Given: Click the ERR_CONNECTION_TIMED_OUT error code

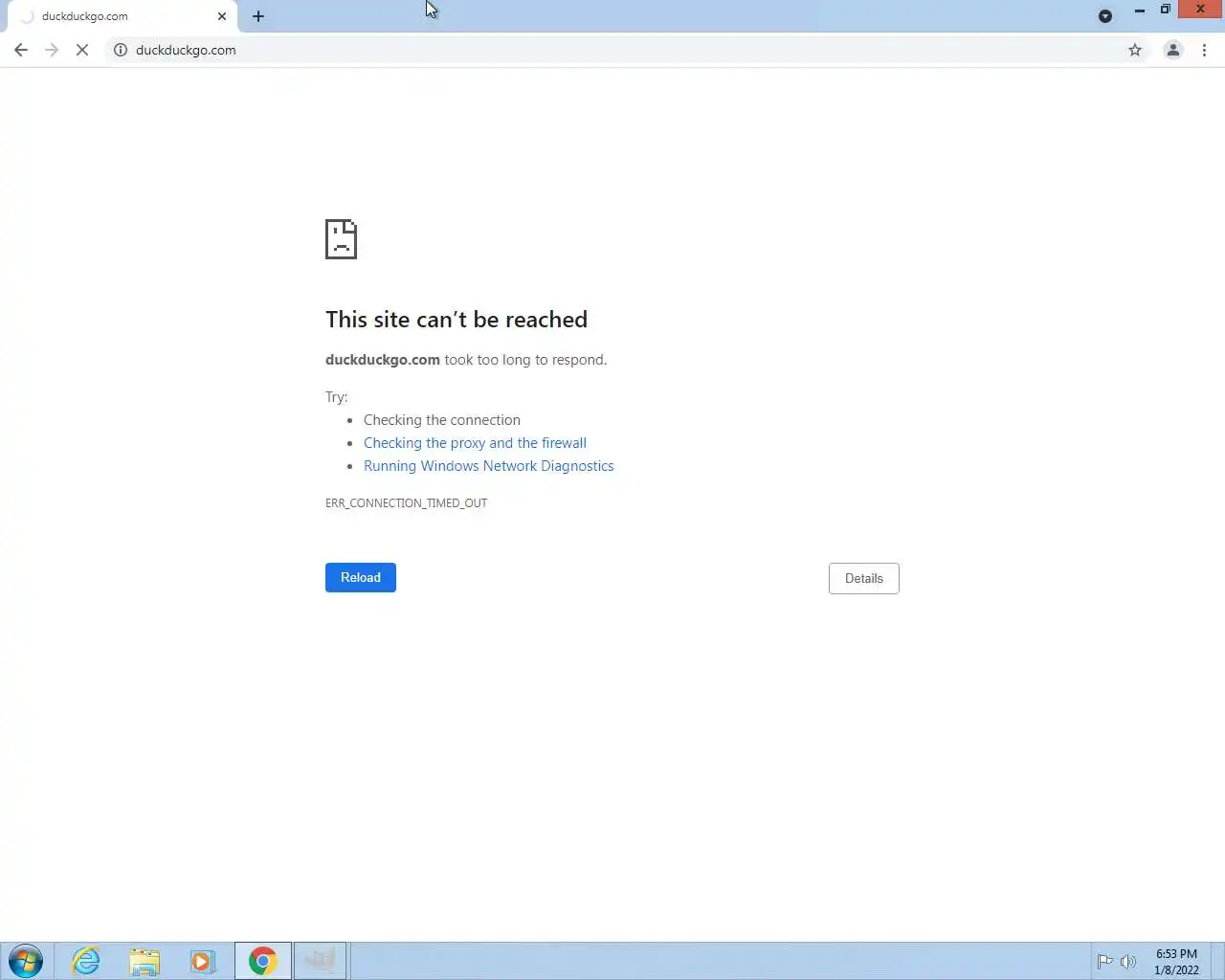Looking at the screenshot, I should point(406,503).
